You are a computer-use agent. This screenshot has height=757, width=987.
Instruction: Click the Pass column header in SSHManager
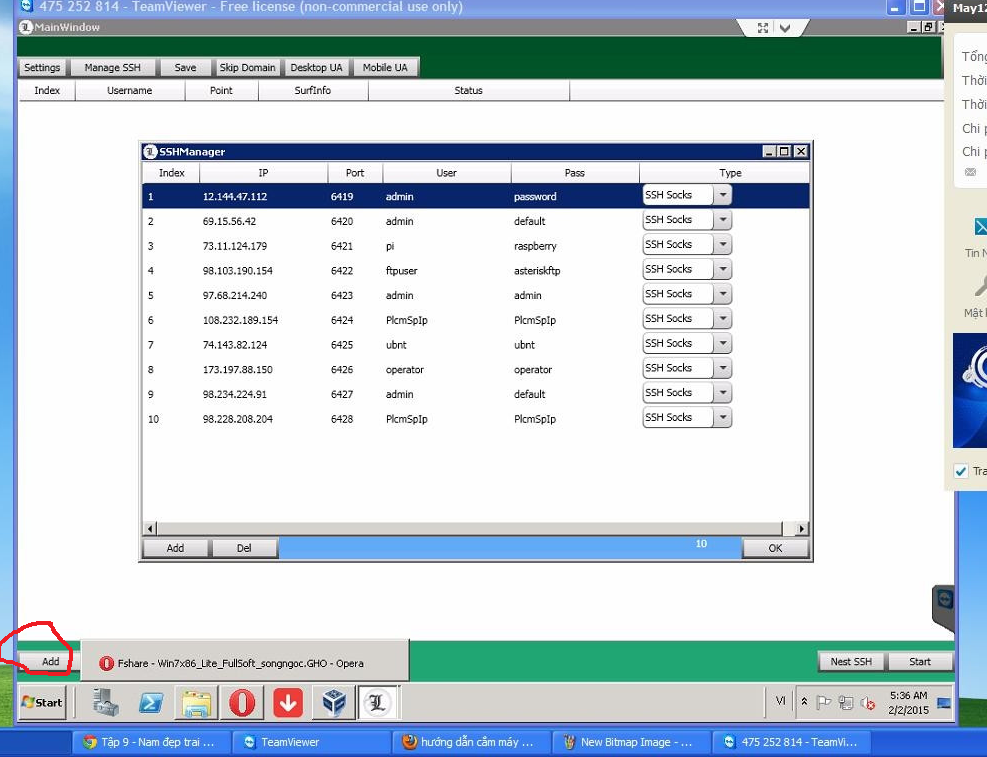click(x=575, y=172)
